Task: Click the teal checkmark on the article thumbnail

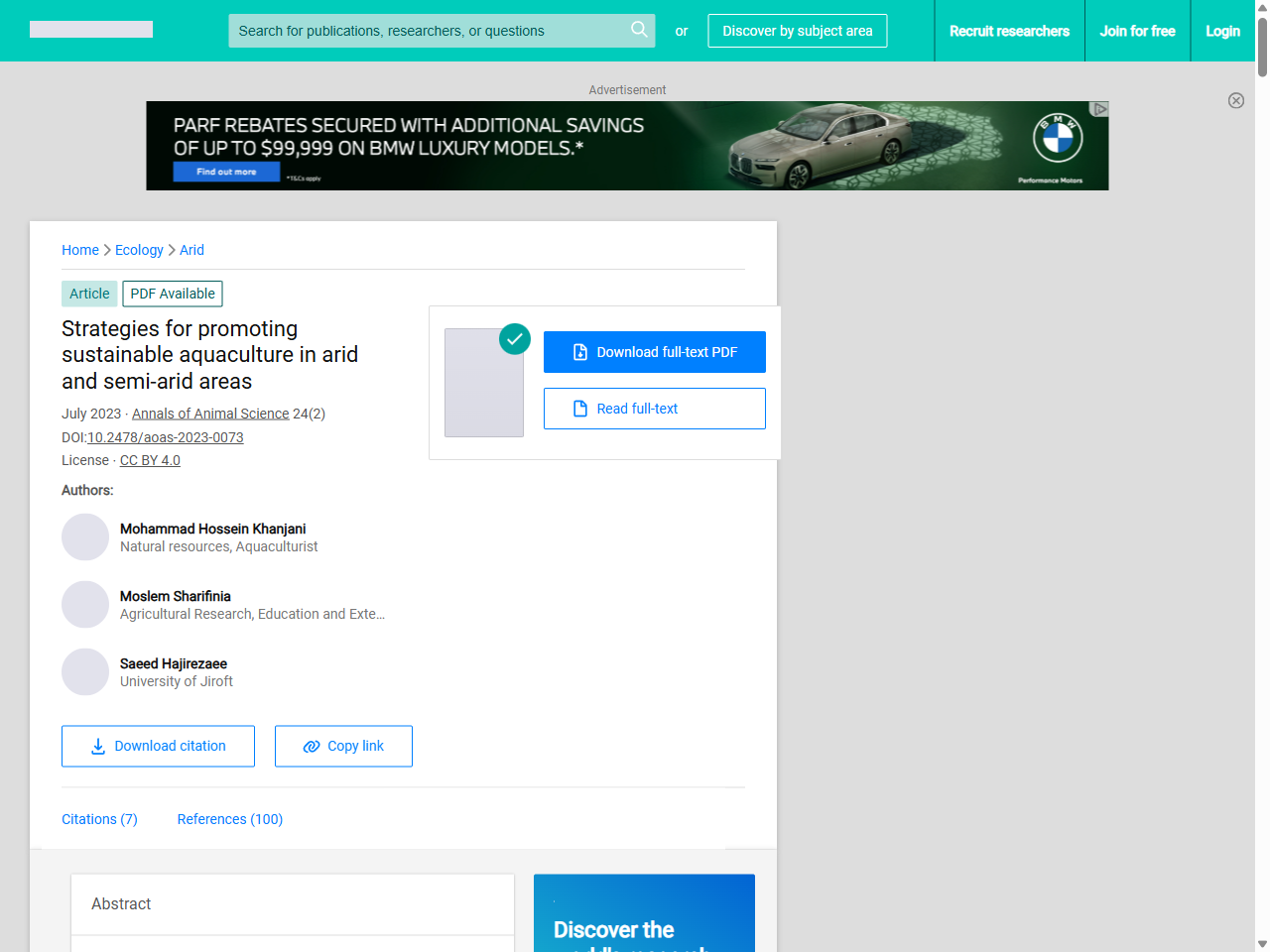Action: (515, 339)
